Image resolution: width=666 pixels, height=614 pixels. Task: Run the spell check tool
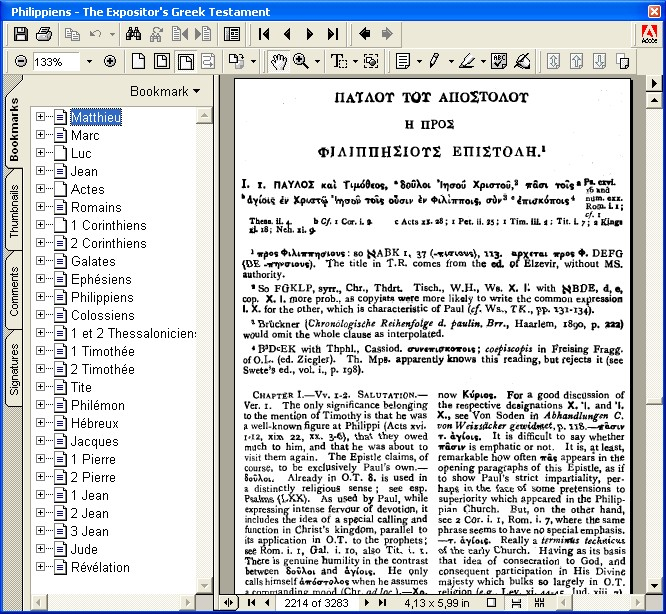(x=499, y=62)
